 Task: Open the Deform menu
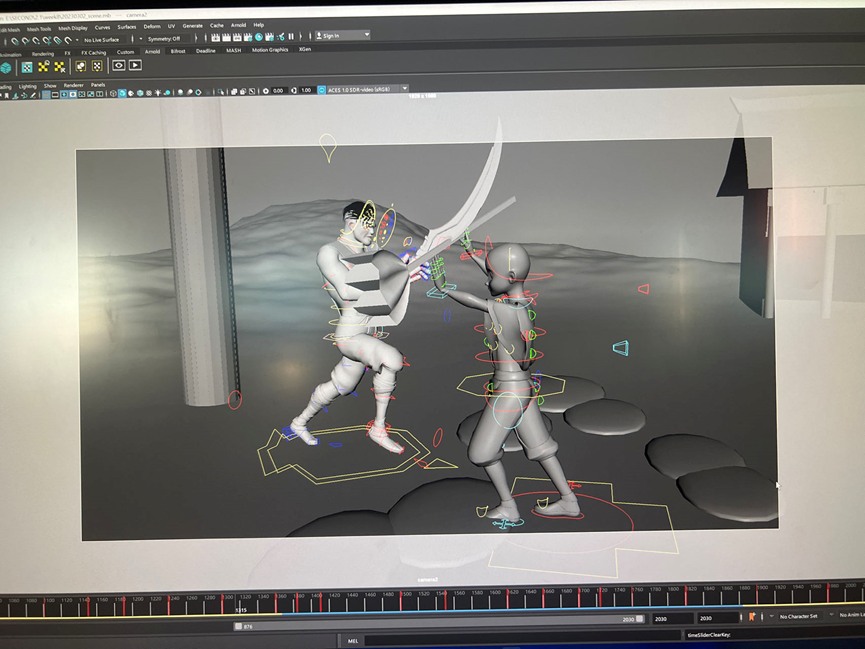click(152, 26)
